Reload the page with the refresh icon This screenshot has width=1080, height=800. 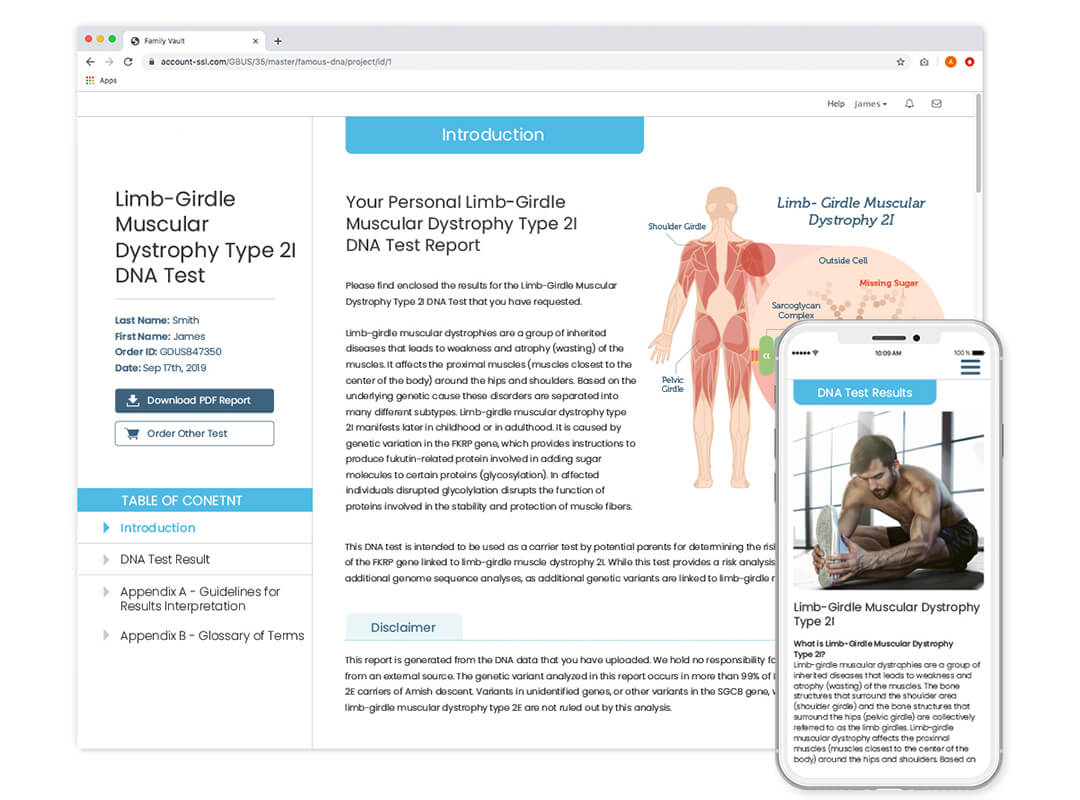click(x=128, y=61)
